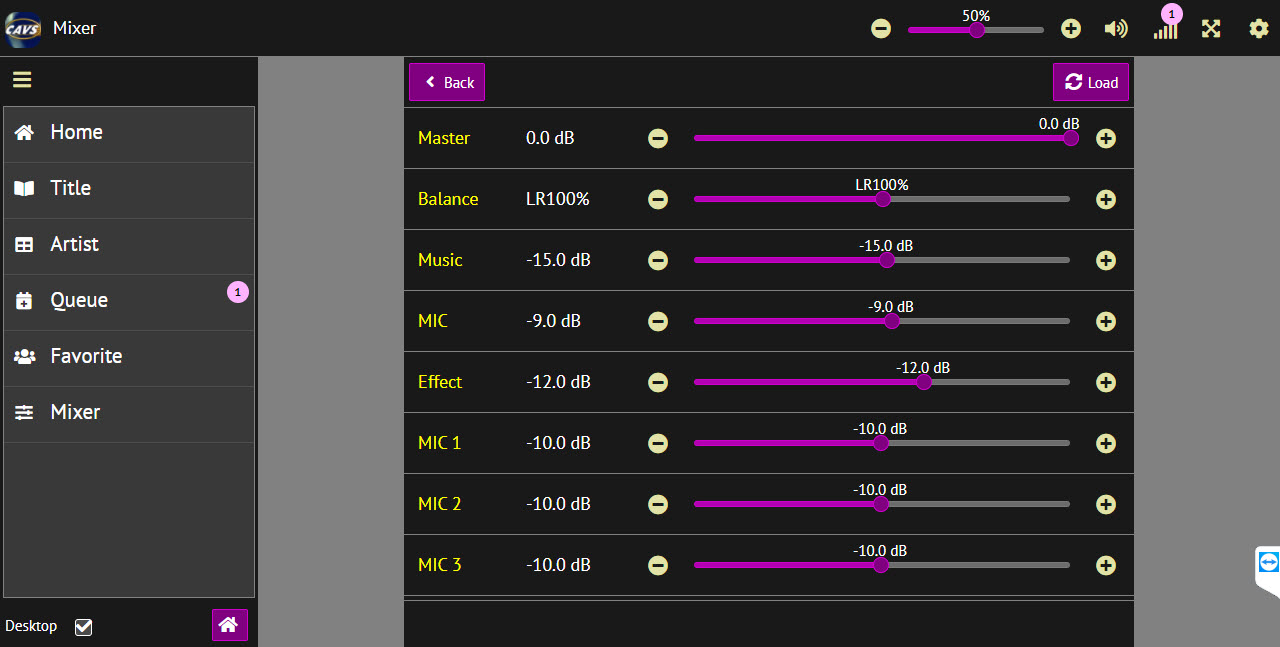Click the Music volume slider handle
The image size is (1280, 647).
click(x=886, y=261)
